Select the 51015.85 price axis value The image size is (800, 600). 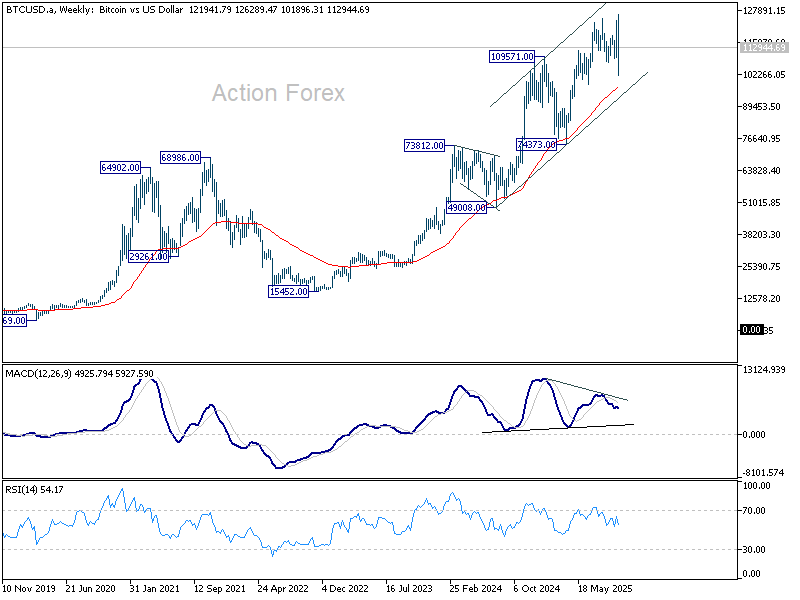point(761,203)
